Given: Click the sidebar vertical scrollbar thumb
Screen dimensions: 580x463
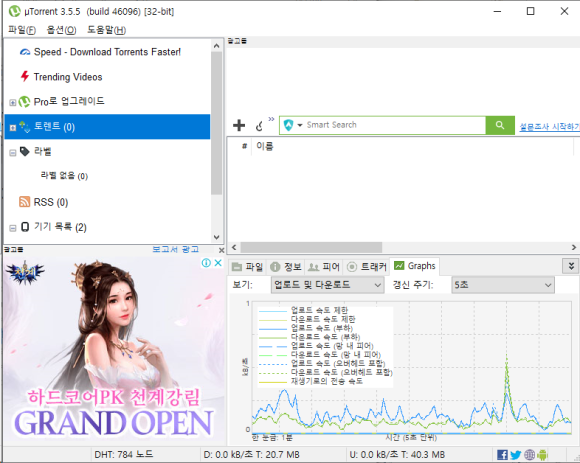Looking at the screenshot, I should tap(217, 123).
